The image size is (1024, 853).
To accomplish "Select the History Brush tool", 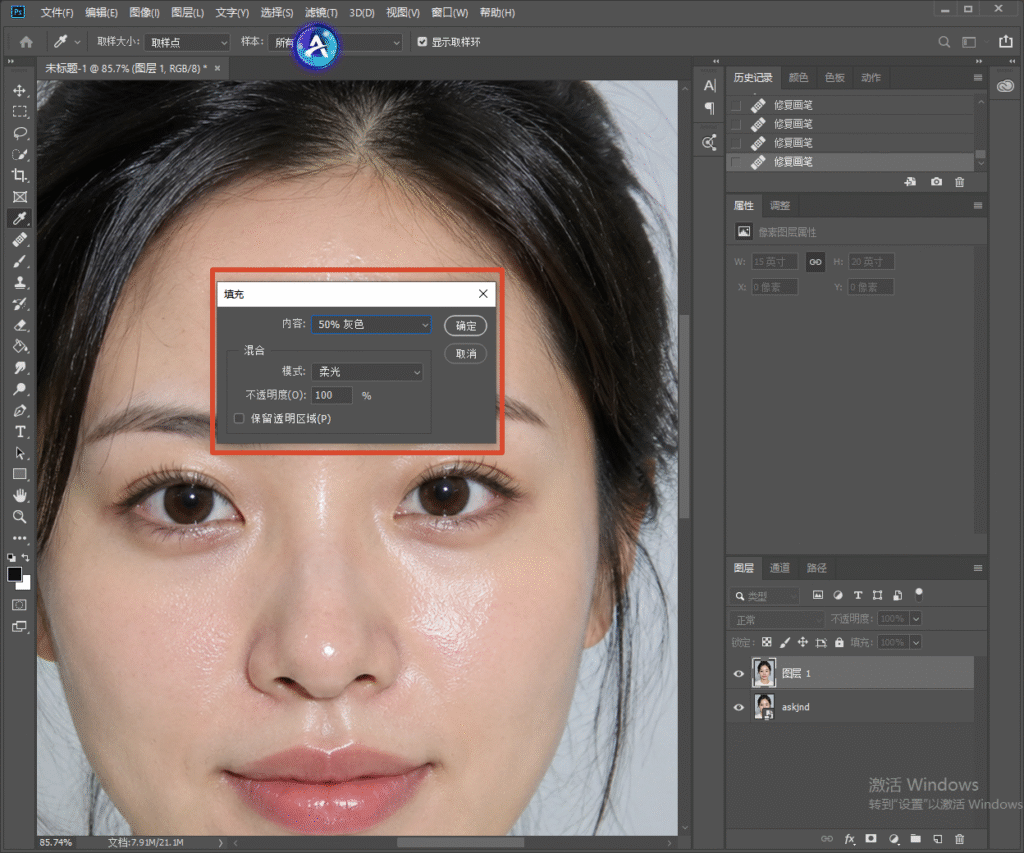I will click(x=20, y=304).
